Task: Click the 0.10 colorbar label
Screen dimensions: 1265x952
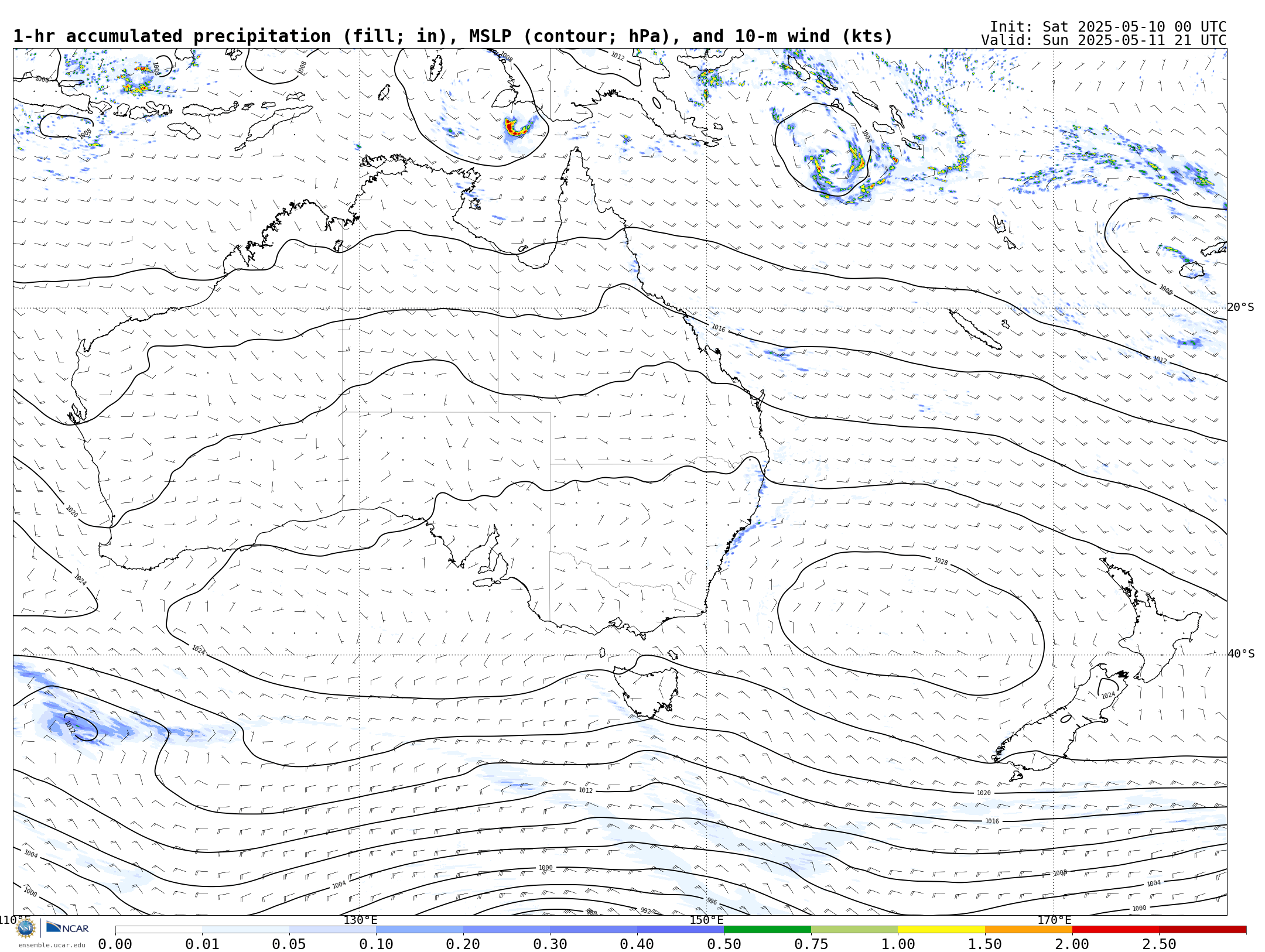Action: [x=376, y=944]
